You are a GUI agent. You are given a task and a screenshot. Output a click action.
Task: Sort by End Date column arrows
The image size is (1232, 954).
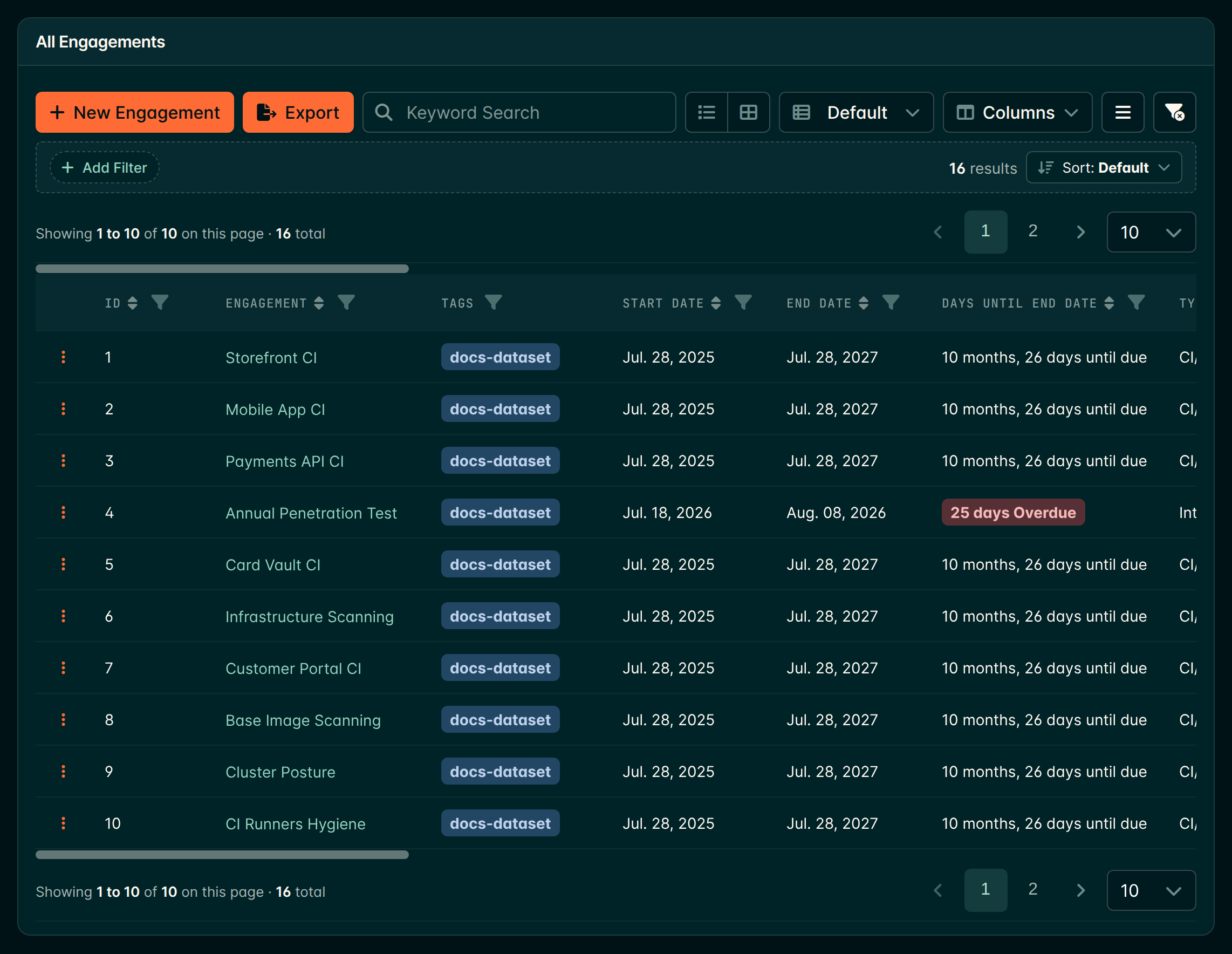tap(863, 303)
